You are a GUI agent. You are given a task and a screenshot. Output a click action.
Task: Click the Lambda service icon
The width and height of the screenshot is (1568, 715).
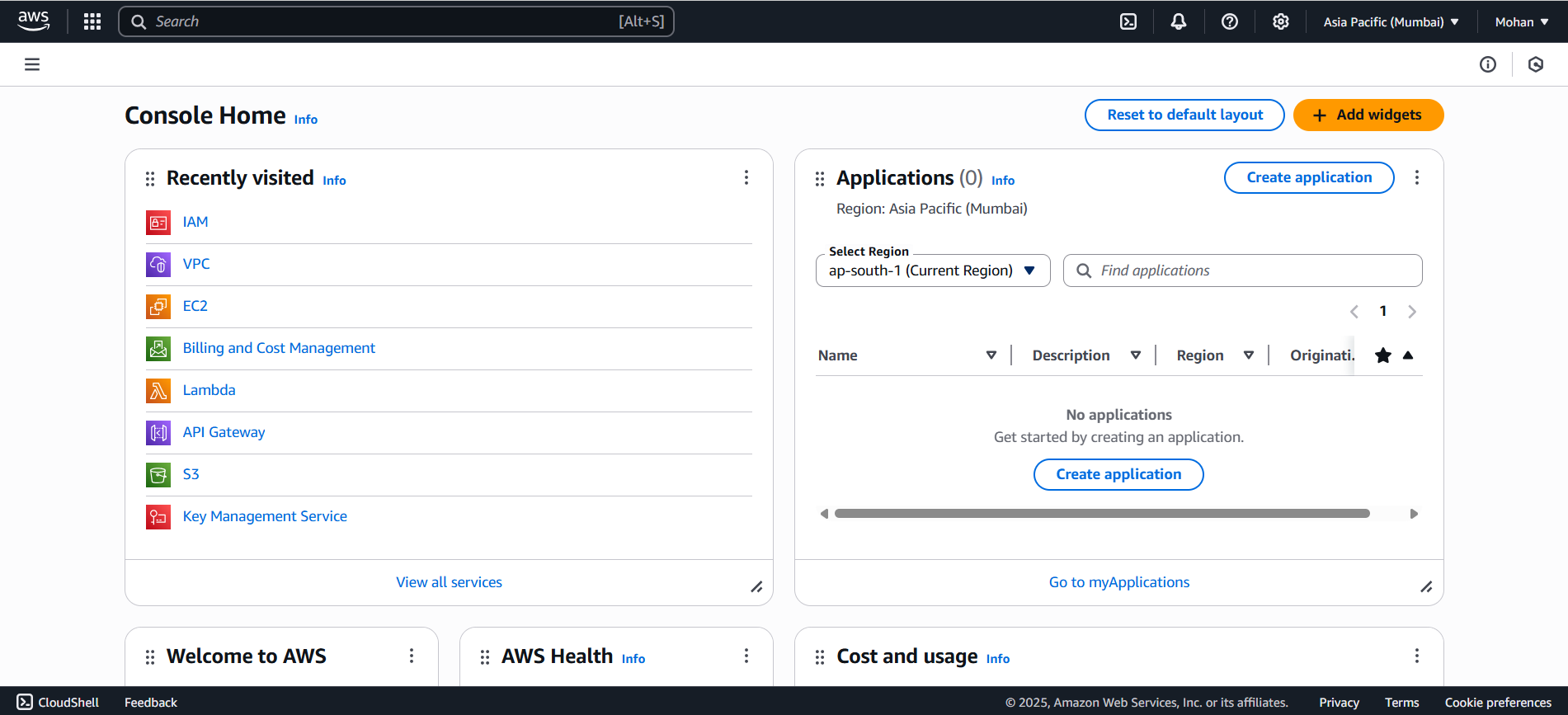[x=158, y=391]
